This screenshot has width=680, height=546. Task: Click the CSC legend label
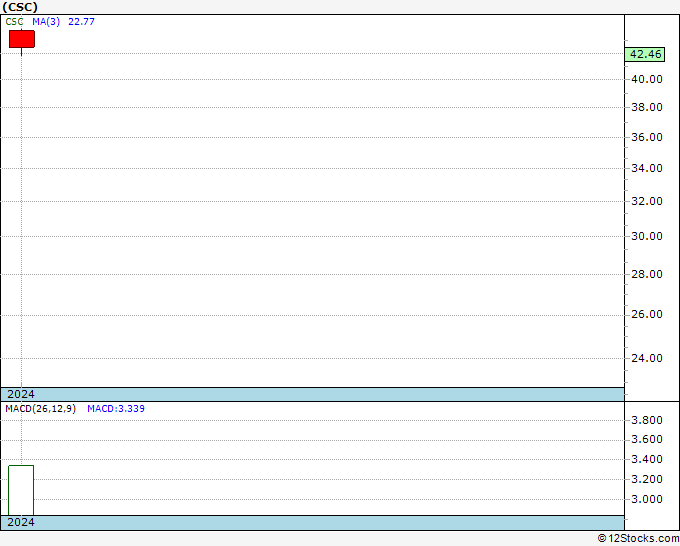(x=14, y=22)
